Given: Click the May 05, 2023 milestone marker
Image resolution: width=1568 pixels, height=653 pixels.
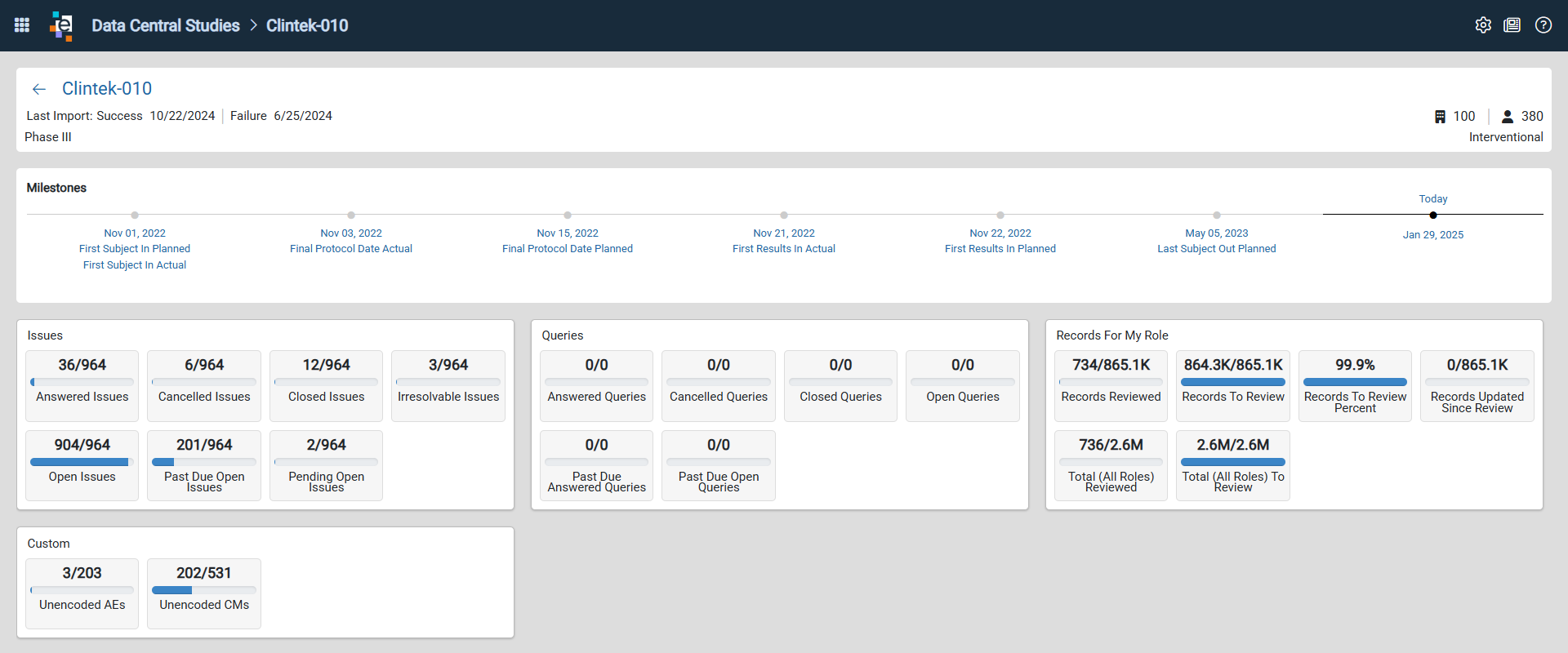Looking at the screenshot, I should tap(1217, 215).
